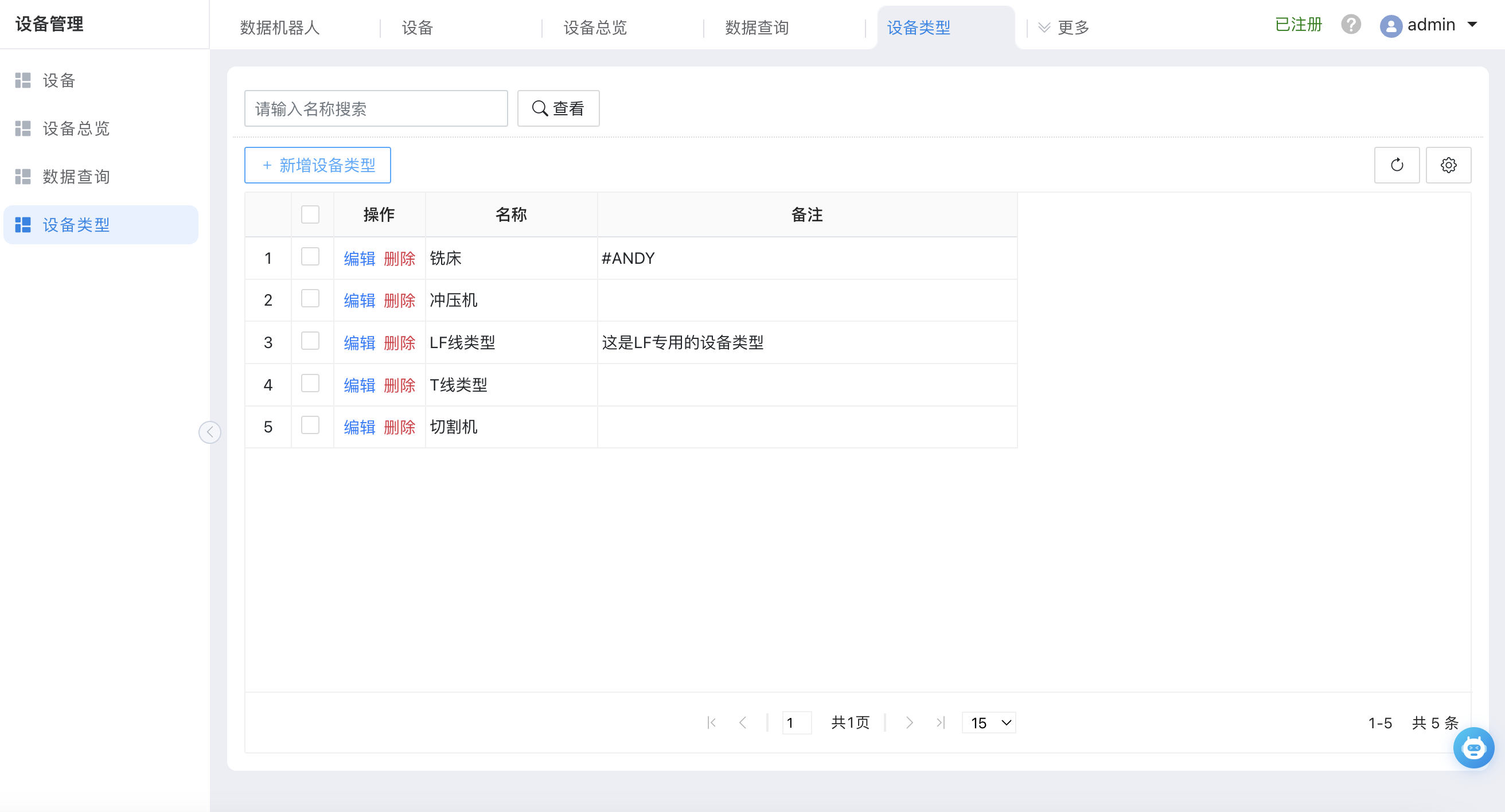The width and height of the screenshot is (1505, 812).
Task: Go to next page of results
Action: tap(909, 723)
